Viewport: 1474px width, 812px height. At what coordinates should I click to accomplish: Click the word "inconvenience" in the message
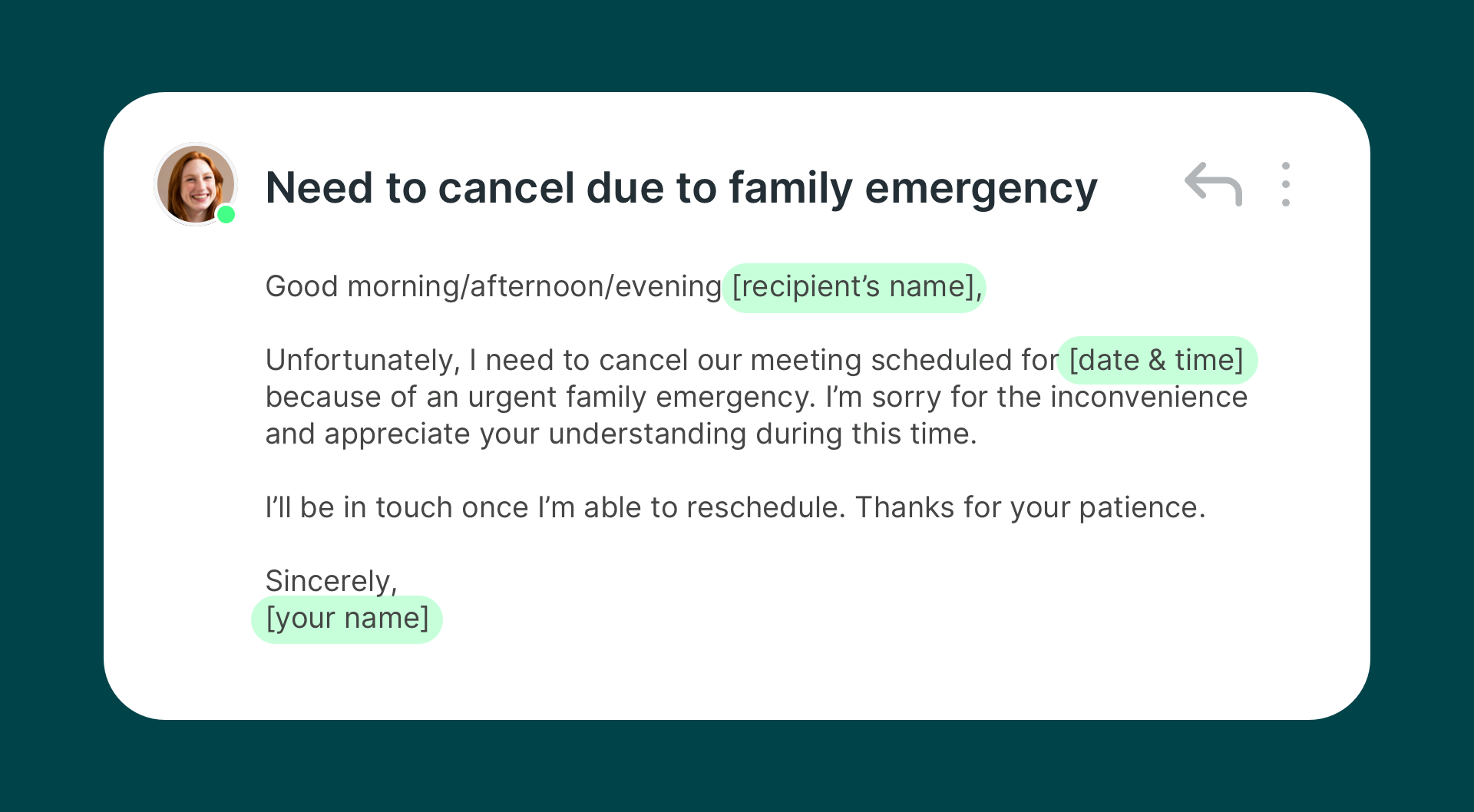point(1148,398)
